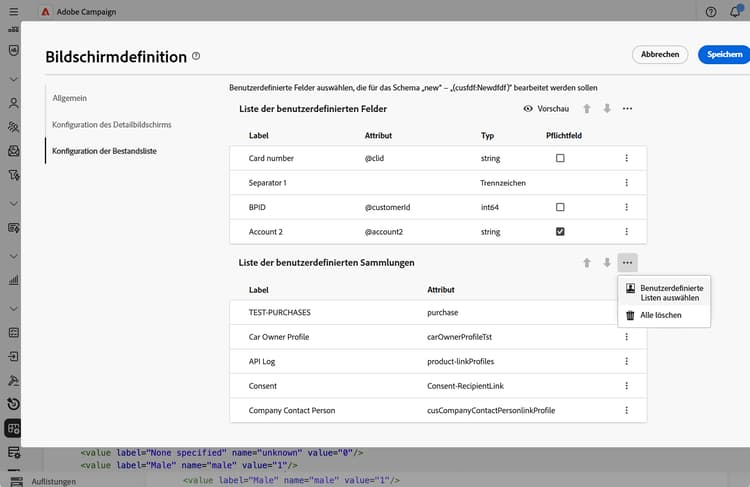Move selected field up in Felder list
This screenshot has height=487, width=750.
coord(587,109)
